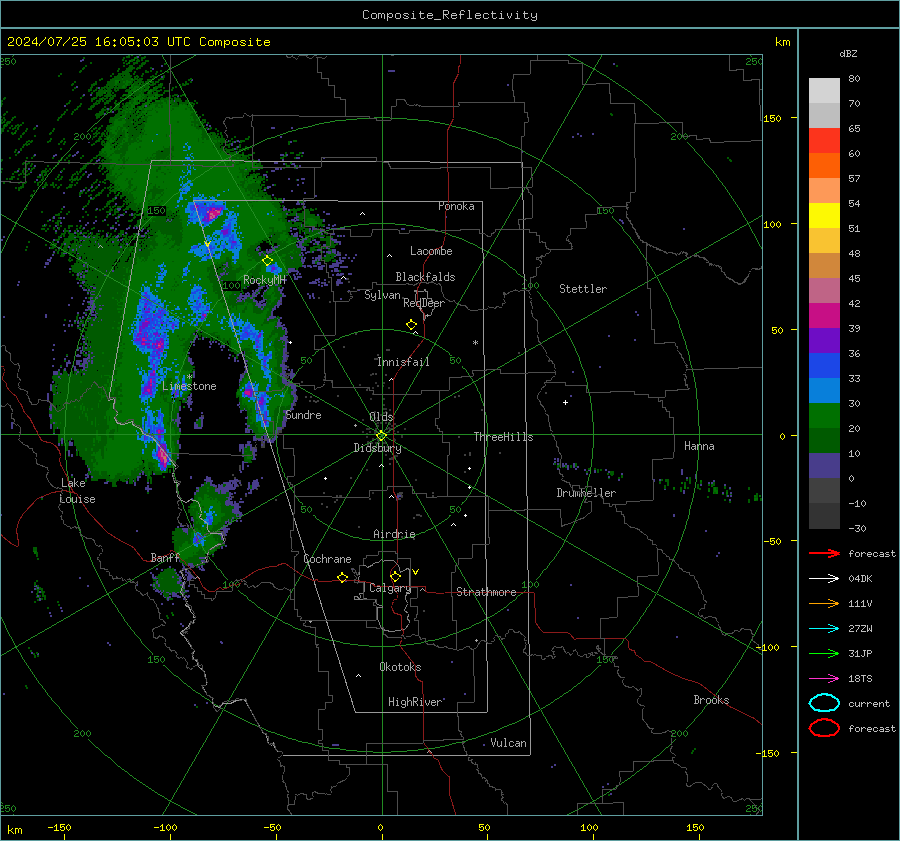Image resolution: width=900 pixels, height=841 pixels.
Task: Click the yellow diamond marker below RedDeer
Action: [412, 324]
